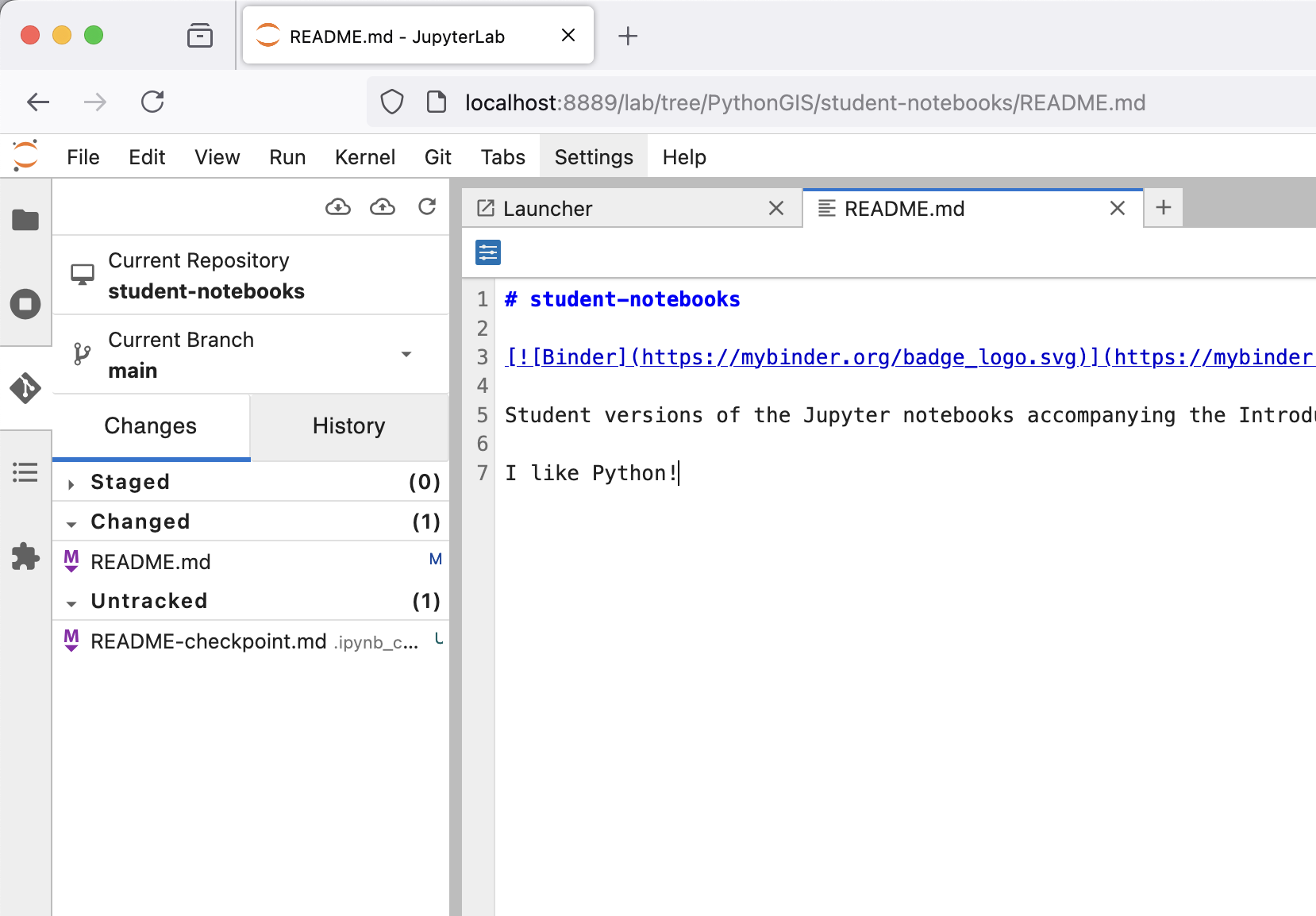1316x916 pixels.
Task: Select README-checkpoint.md in Untracked list
Action: pyautogui.click(x=251, y=641)
